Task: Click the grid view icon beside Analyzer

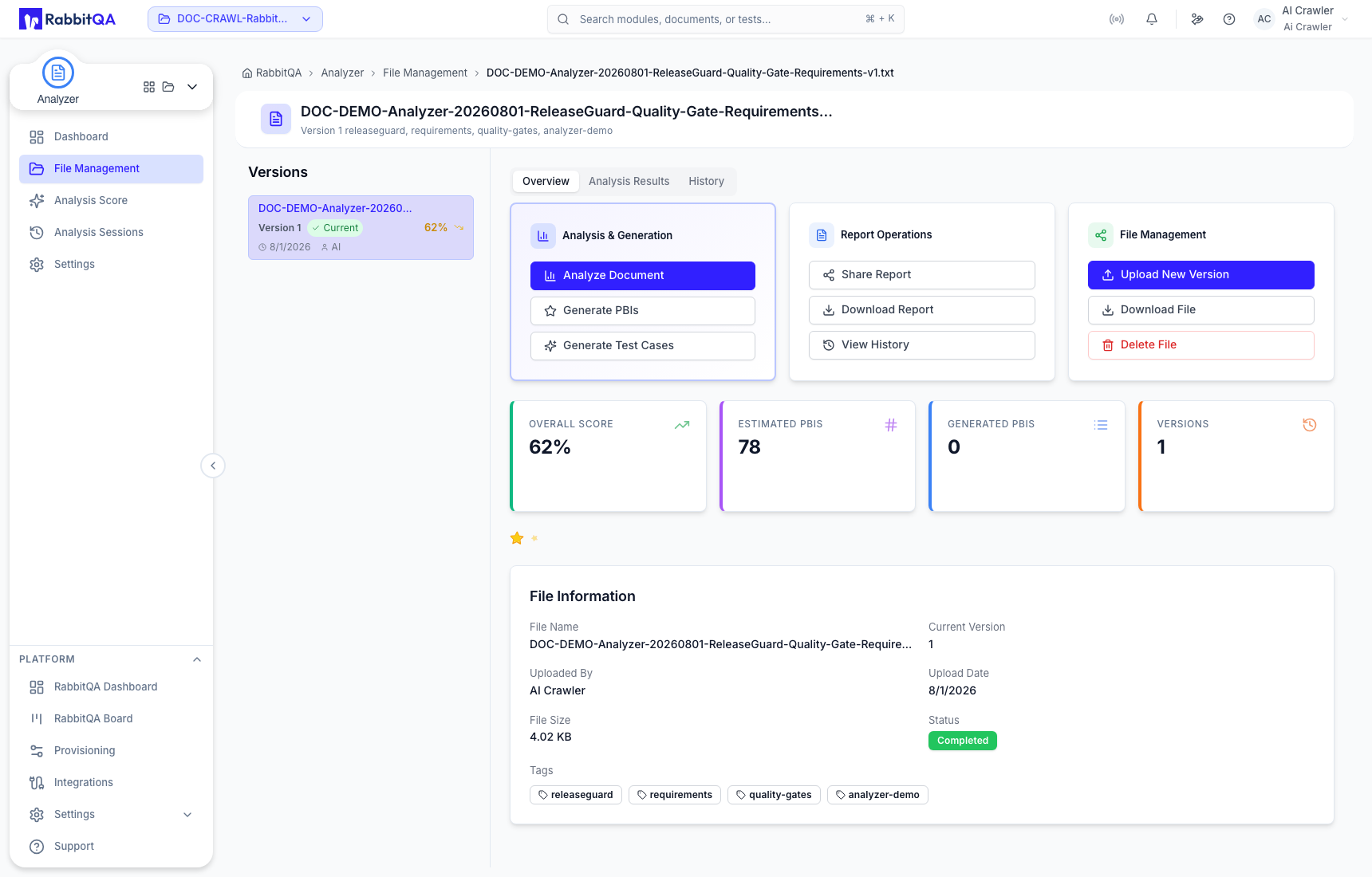Action: click(x=149, y=87)
